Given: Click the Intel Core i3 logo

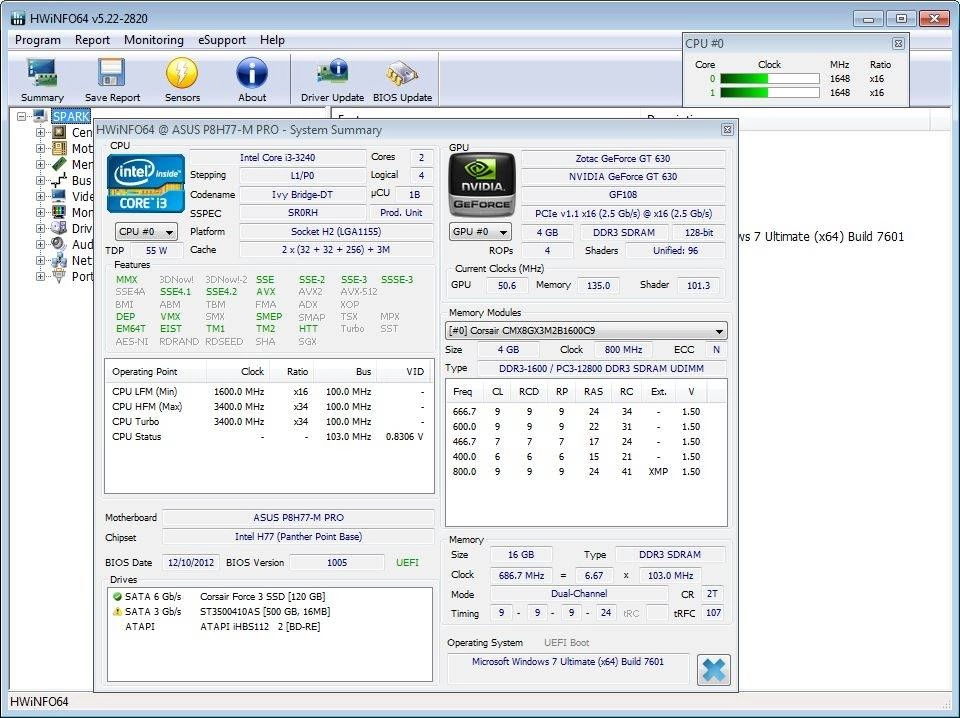Looking at the screenshot, I should point(146,184).
